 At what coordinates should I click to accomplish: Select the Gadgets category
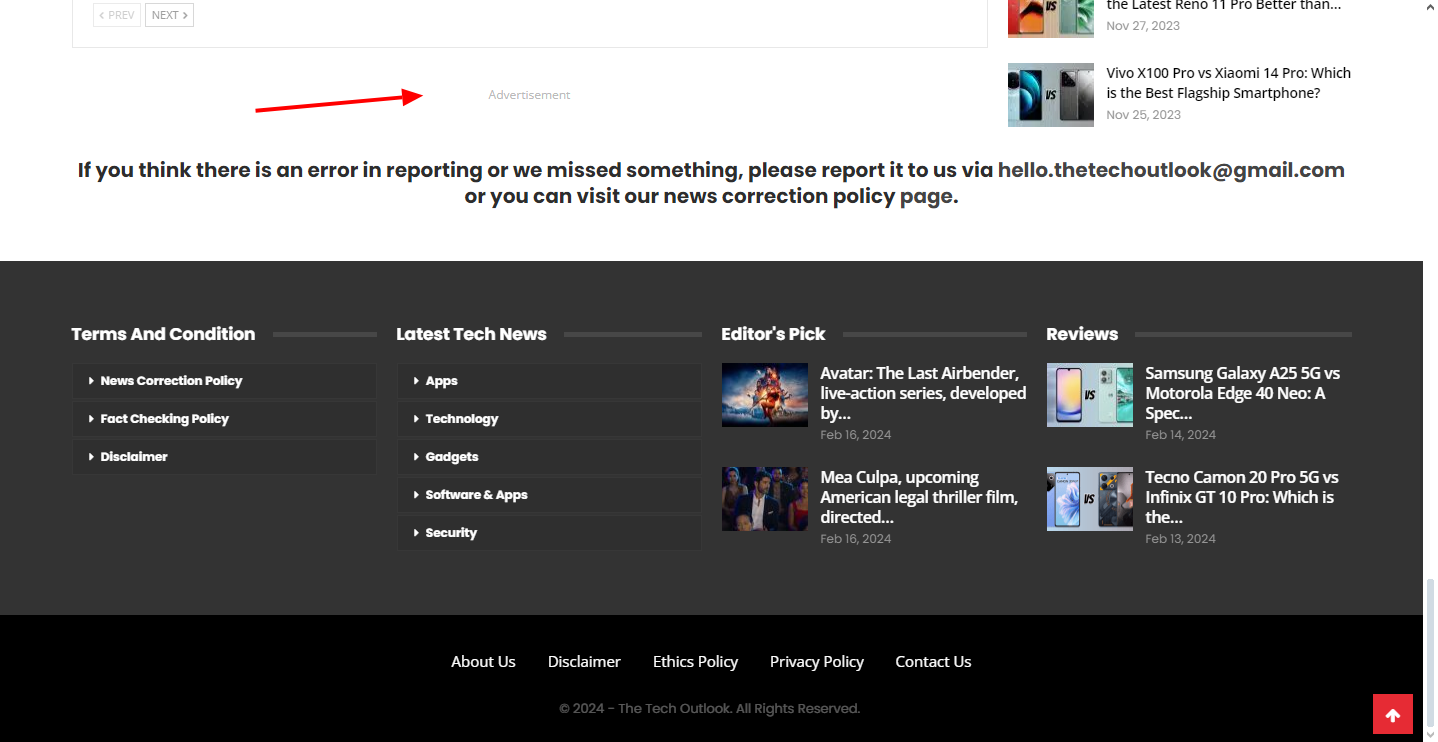452,457
